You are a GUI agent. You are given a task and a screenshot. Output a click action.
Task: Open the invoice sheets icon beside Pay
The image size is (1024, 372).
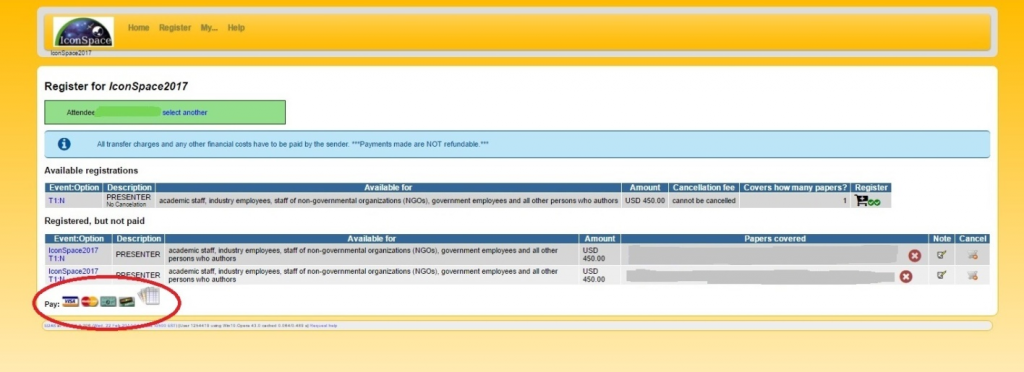click(149, 297)
